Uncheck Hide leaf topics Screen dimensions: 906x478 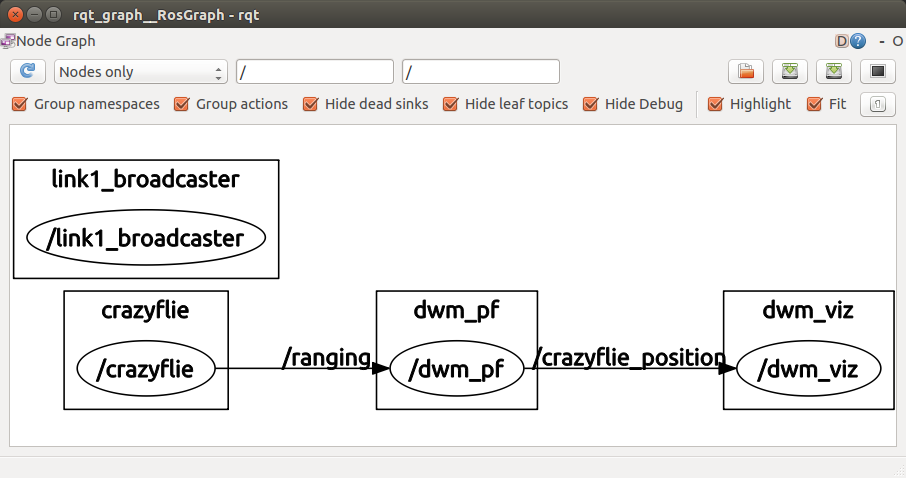[x=450, y=104]
